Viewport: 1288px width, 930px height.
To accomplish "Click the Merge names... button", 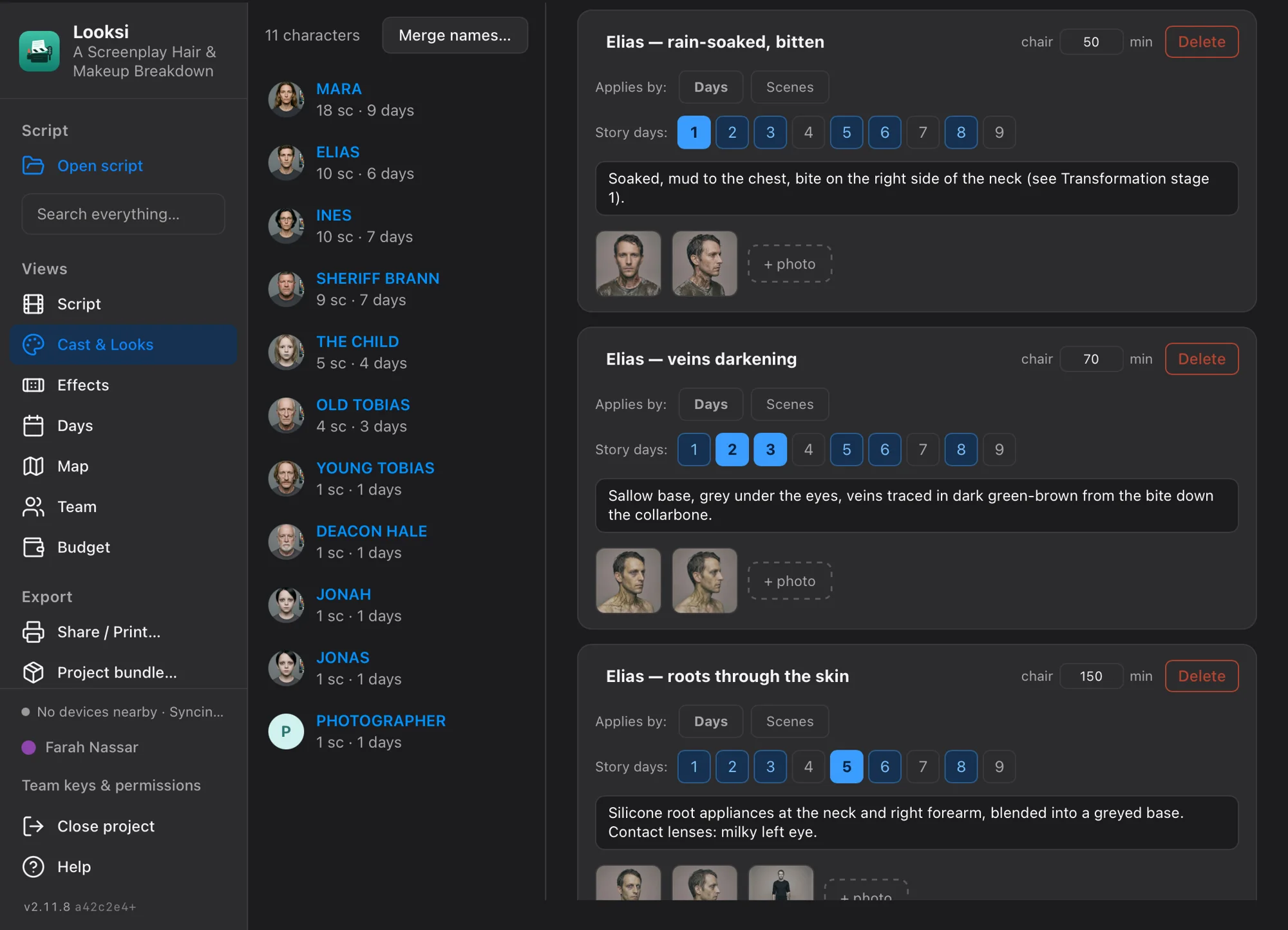I will (455, 35).
